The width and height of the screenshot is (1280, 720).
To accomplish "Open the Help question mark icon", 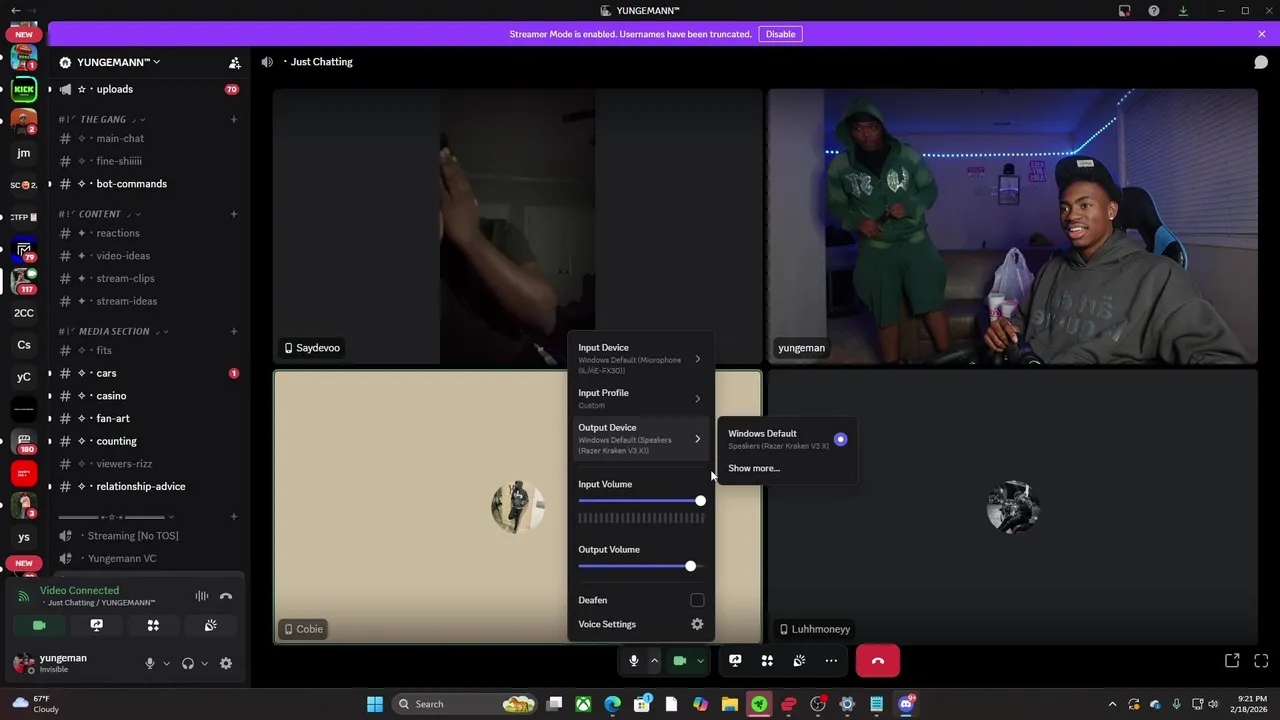I will point(1154,11).
